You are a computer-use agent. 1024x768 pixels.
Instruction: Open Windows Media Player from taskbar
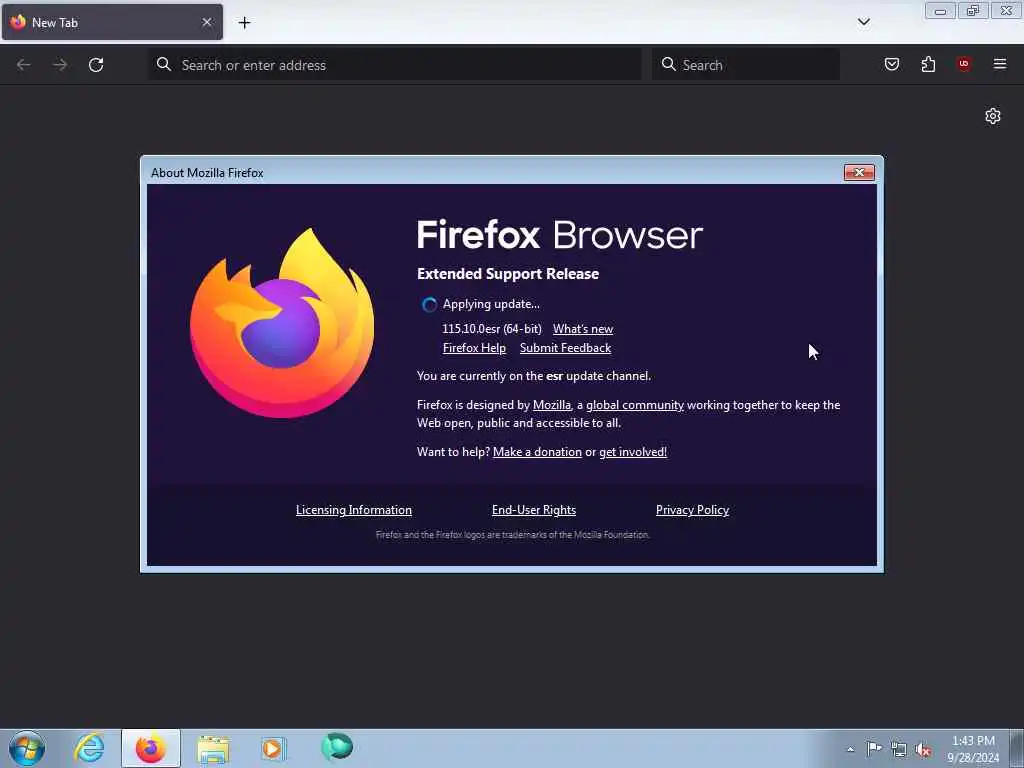click(273, 749)
